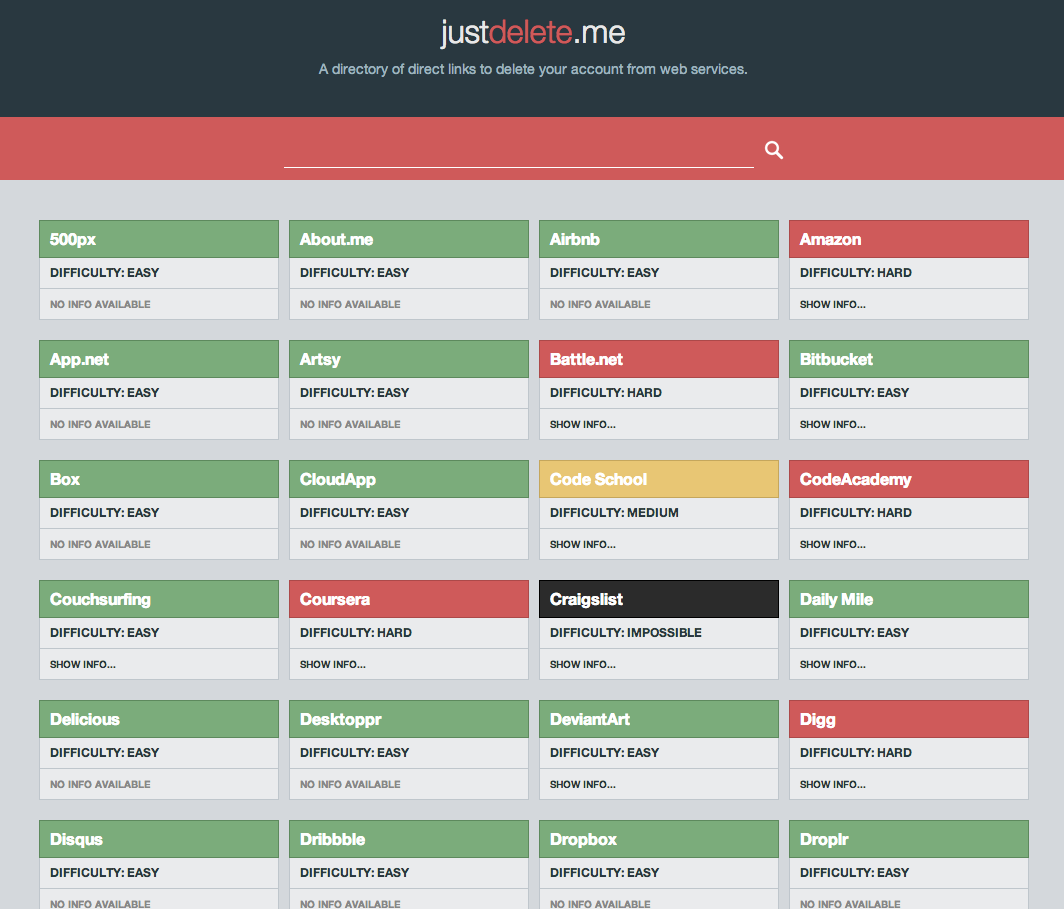Viewport: 1064px width, 909px height.
Task: Show info for Couchsurfing
Action: pos(83,664)
